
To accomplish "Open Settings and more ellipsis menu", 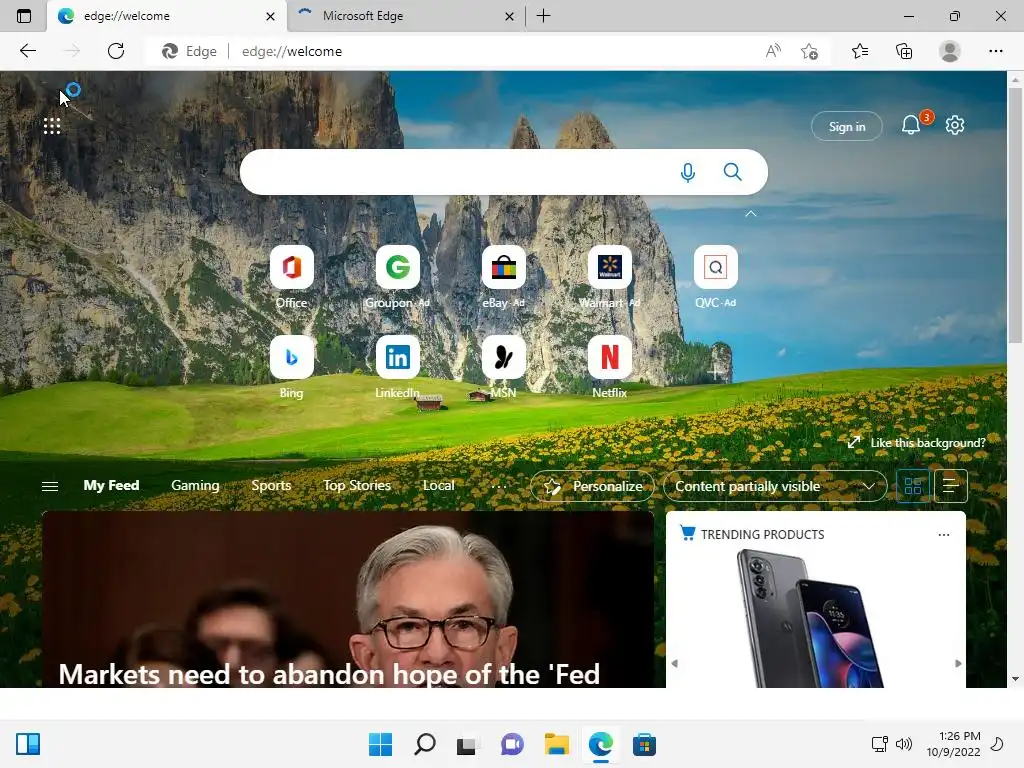I will point(995,51).
